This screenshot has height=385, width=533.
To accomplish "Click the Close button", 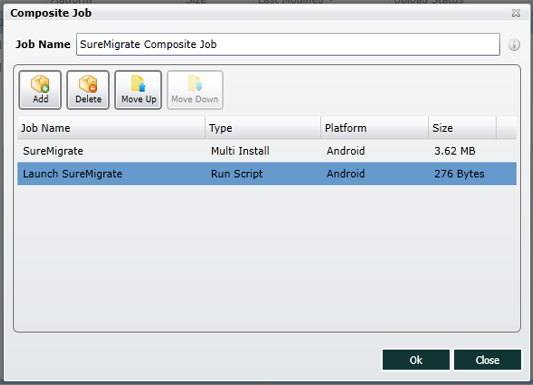I will (487, 360).
